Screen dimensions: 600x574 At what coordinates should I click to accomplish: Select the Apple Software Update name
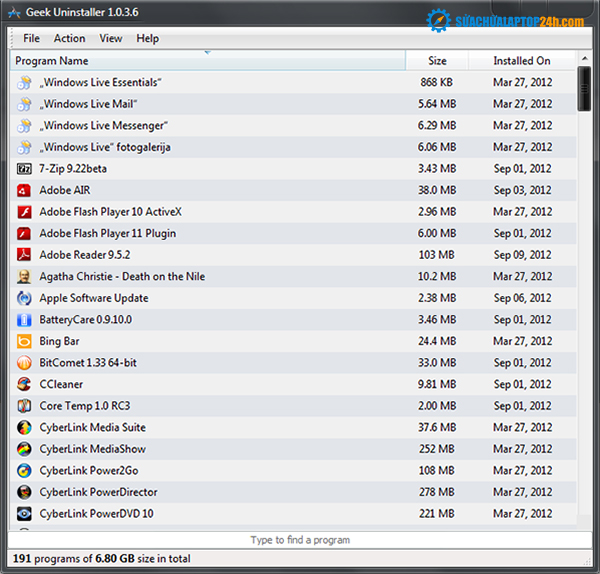94,298
